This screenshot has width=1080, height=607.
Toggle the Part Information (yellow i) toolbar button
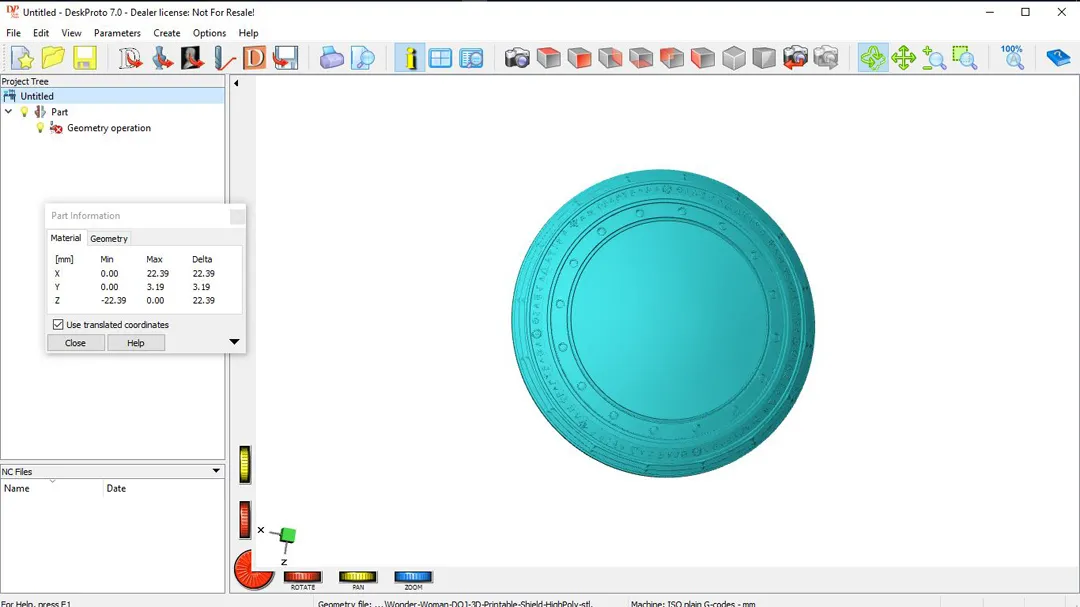click(410, 58)
